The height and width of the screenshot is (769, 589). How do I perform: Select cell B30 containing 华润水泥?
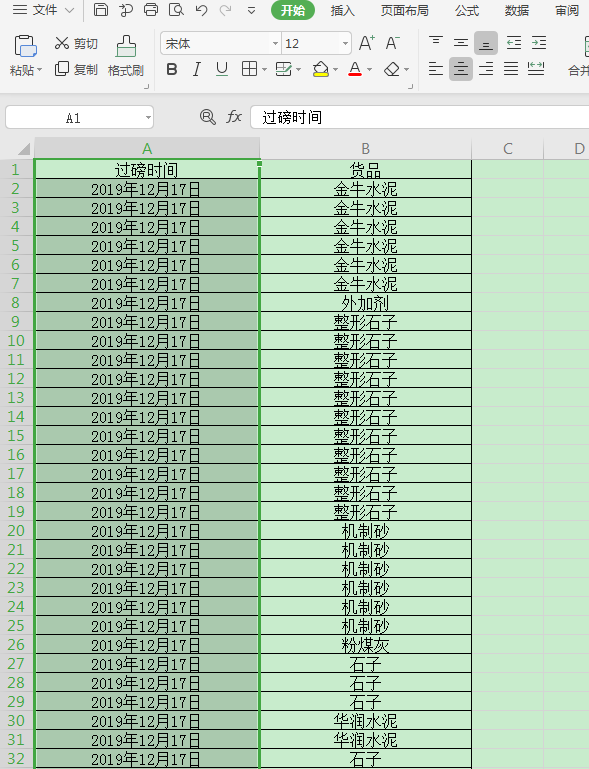coord(365,721)
